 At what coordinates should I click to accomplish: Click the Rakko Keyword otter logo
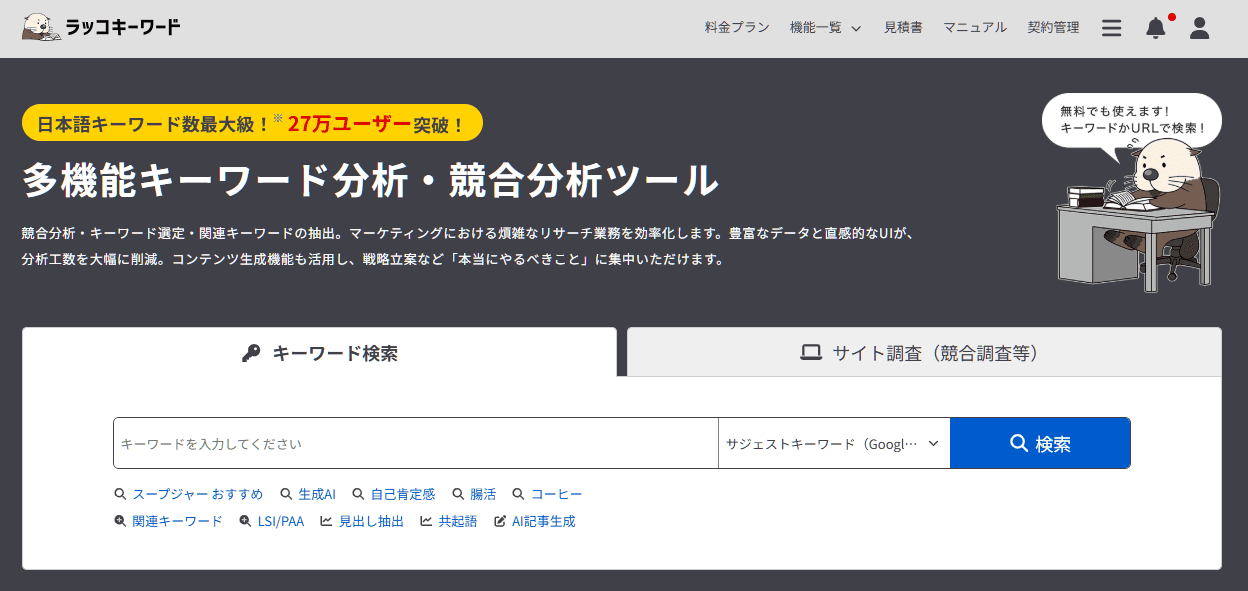[x=101, y=27]
